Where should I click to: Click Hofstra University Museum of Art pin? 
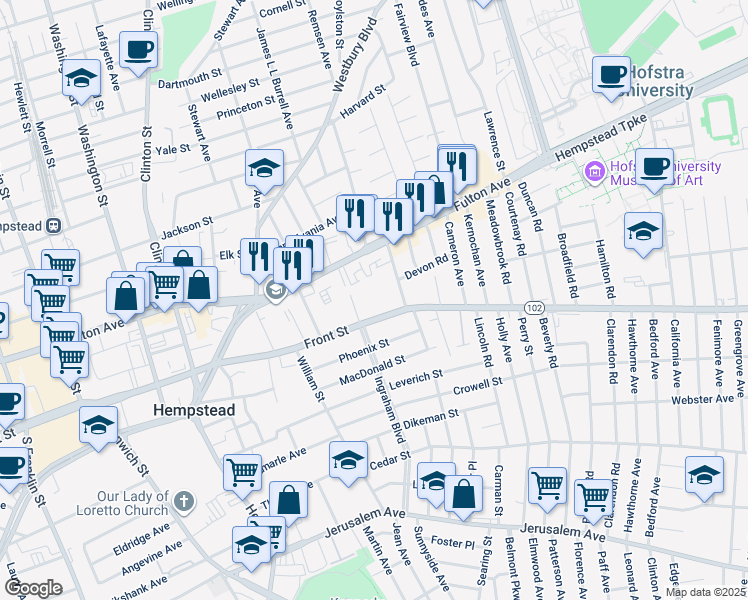tap(594, 173)
